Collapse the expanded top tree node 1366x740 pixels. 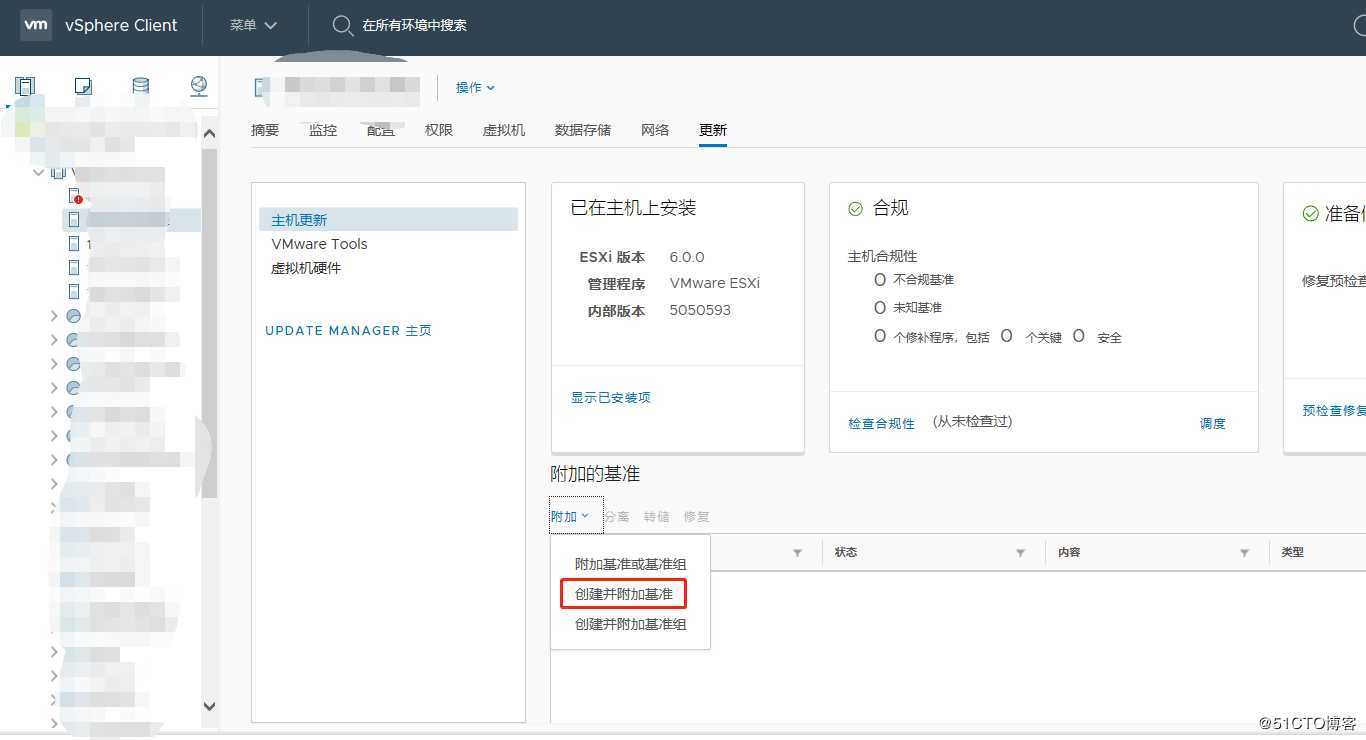pyautogui.click(x=39, y=172)
